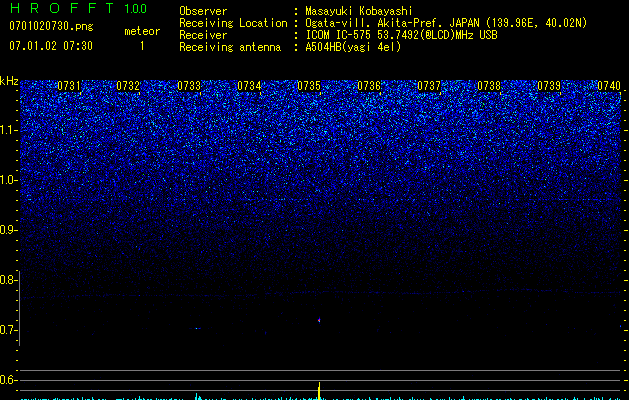Click the HROFFT 1.0.0 title text
This screenshot has width=629, height=400.
tap(78, 8)
